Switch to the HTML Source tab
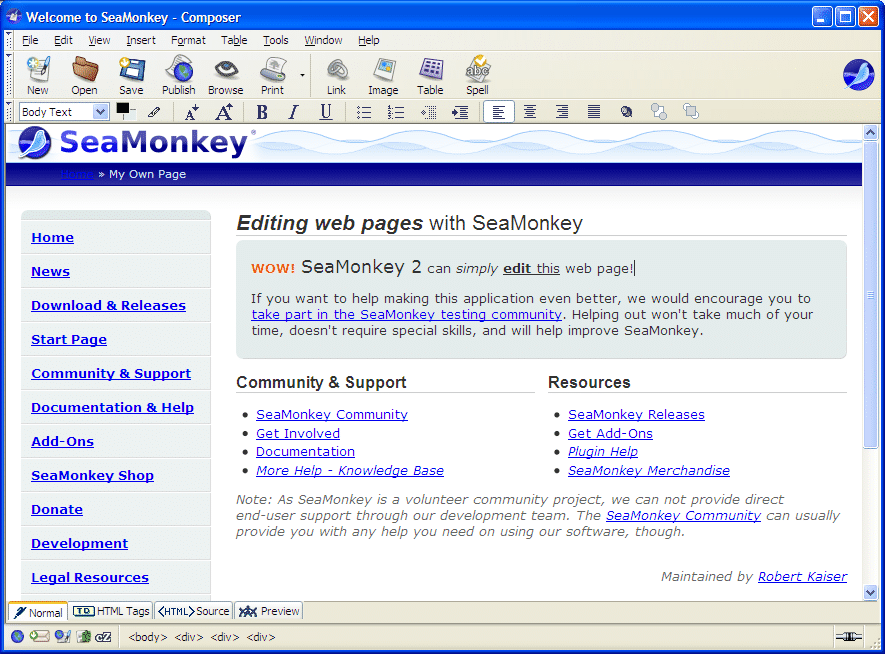 (x=195, y=611)
